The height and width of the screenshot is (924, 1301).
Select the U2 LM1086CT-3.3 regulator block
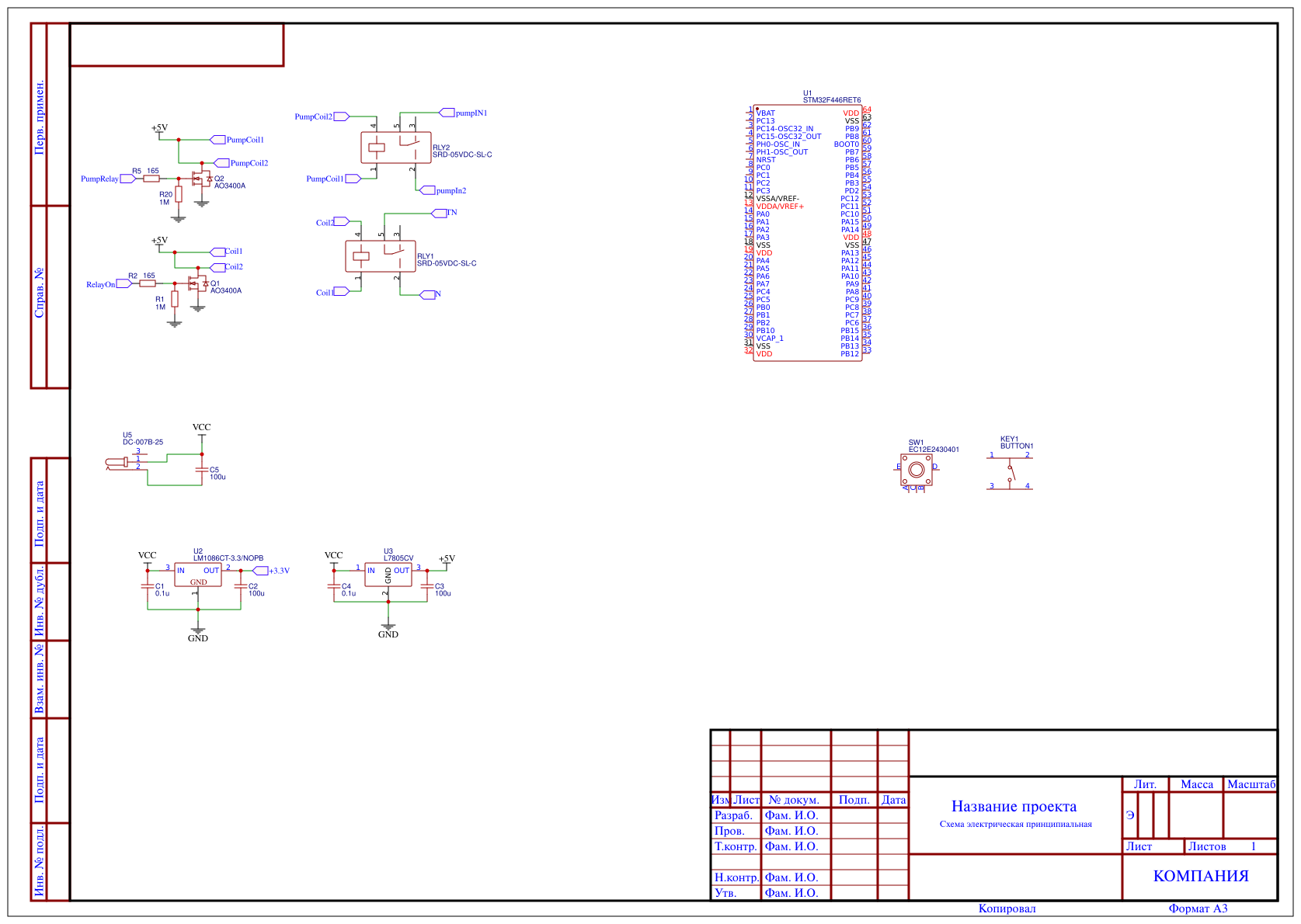pyautogui.click(x=198, y=575)
